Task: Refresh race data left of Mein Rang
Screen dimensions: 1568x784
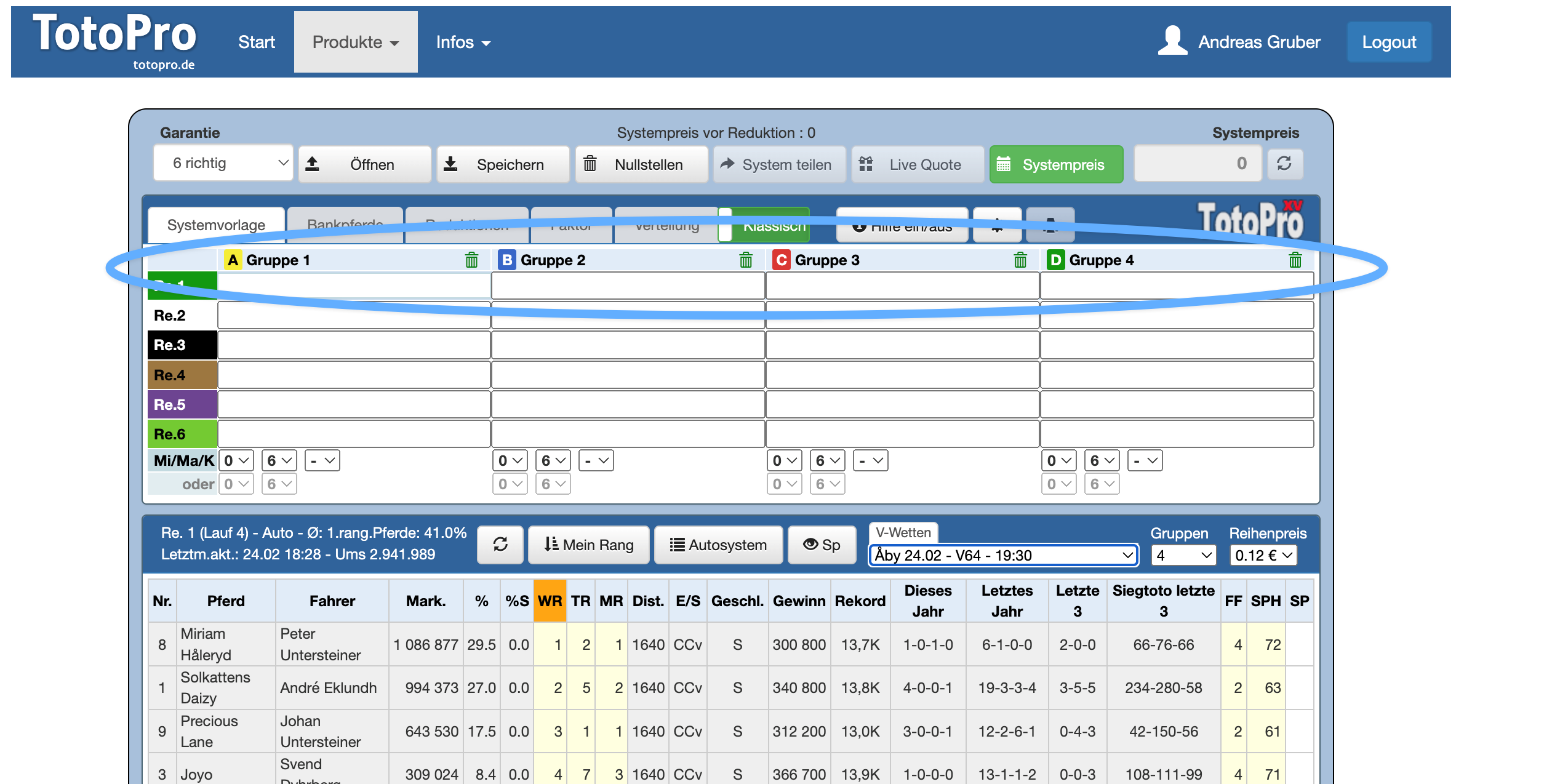Action: pyautogui.click(x=500, y=545)
